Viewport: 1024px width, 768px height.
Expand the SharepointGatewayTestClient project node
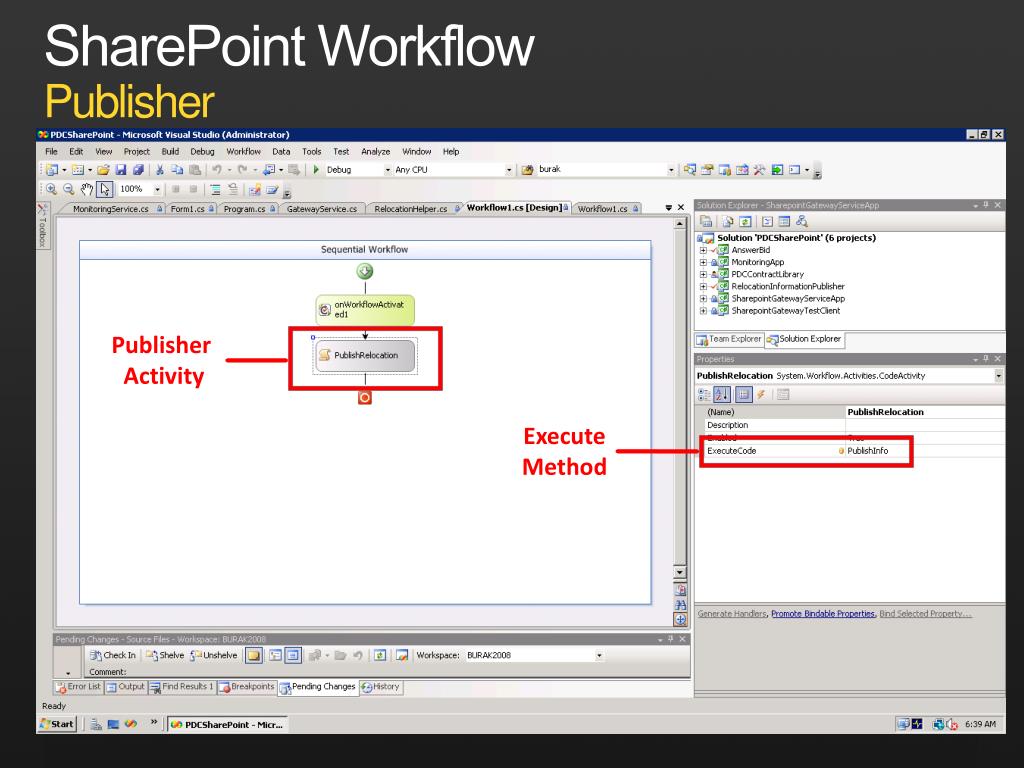pos(703,311)
